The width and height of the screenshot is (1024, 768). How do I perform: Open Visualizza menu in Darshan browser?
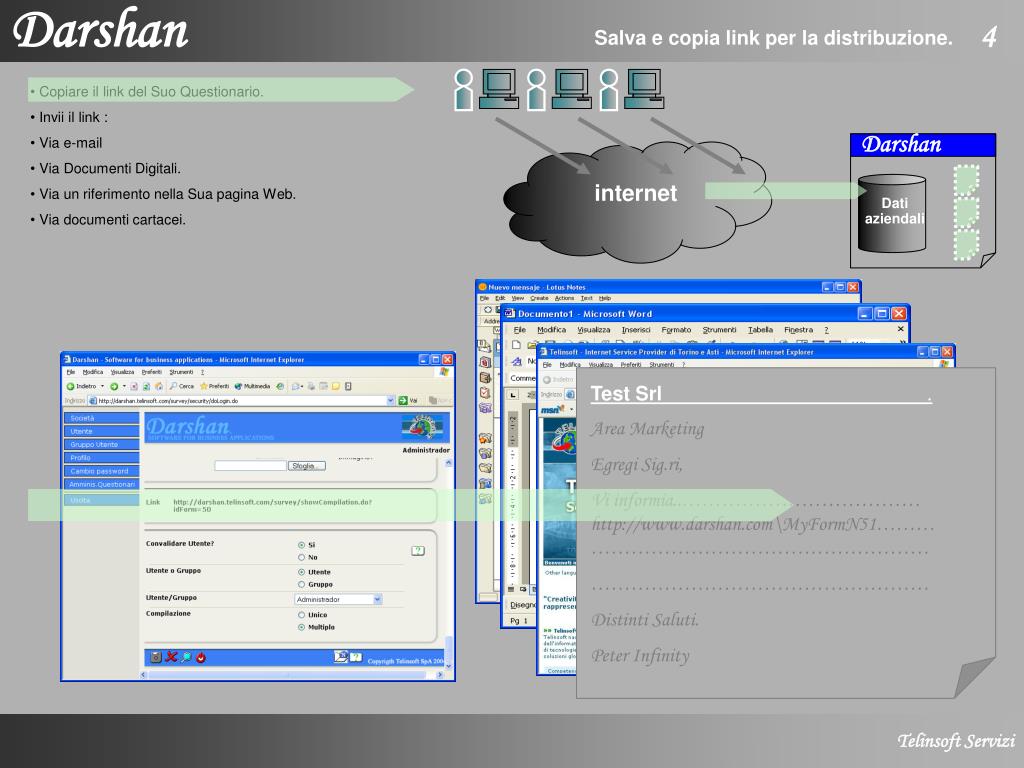(123, 372)
